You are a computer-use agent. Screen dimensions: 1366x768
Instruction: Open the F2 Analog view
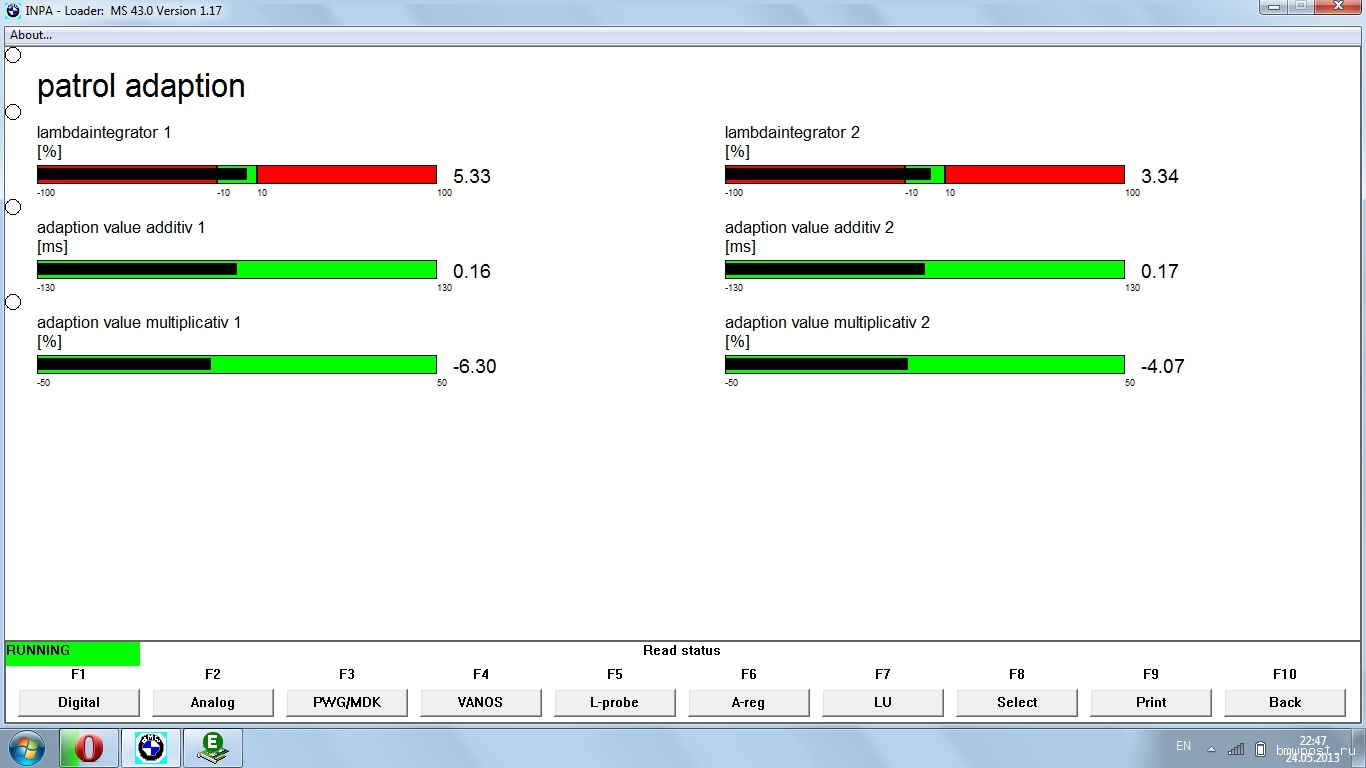pos(212,702)
